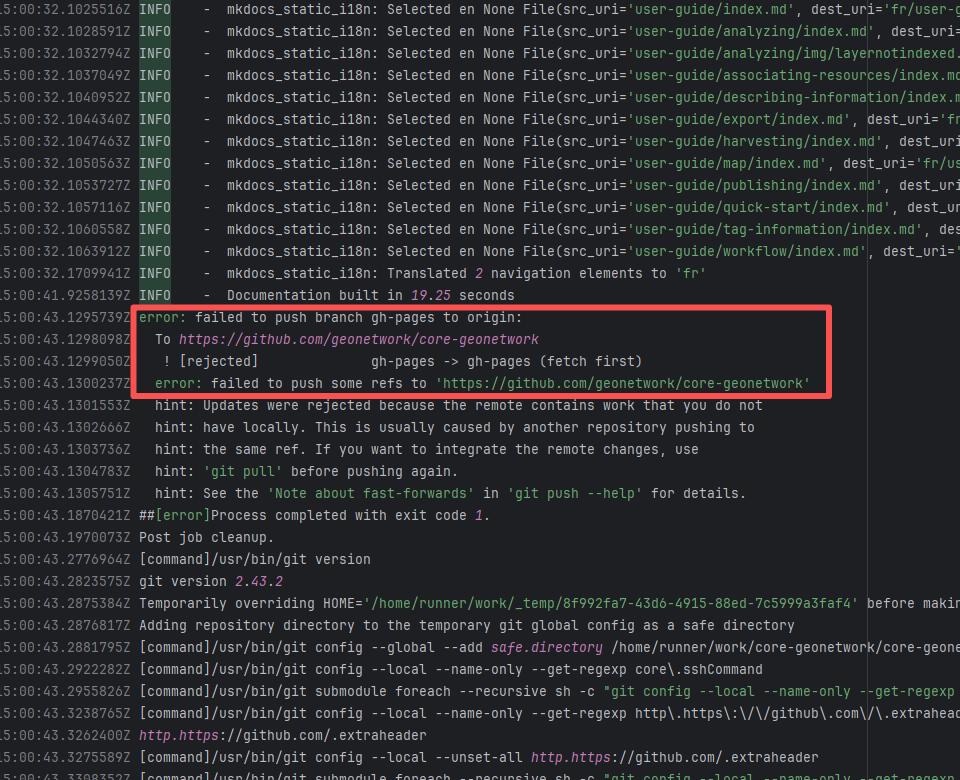Viewport: 960px width, 780px height.
Task: Click the INFO label on the user-guide/export line
Action: pyautogui.click(x=155, y=120)
